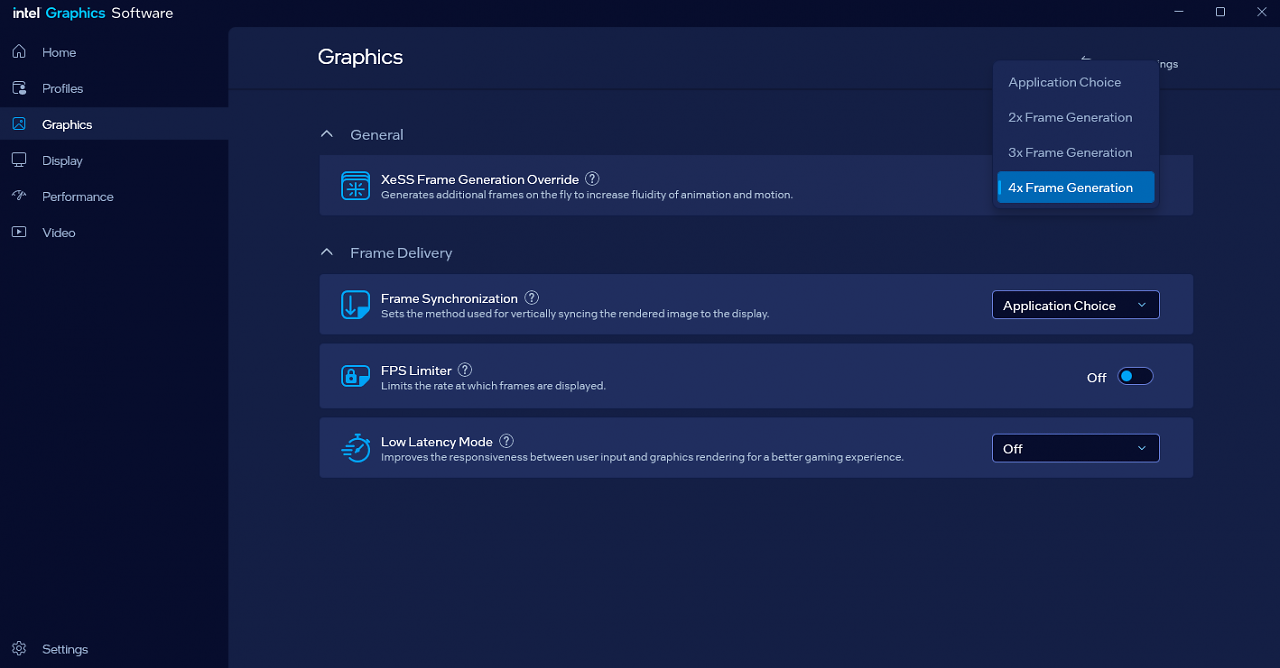The height and width of the screenshot is (668, 1280).
Task: Click the Video play icon
Action: (x=19, y=232)
